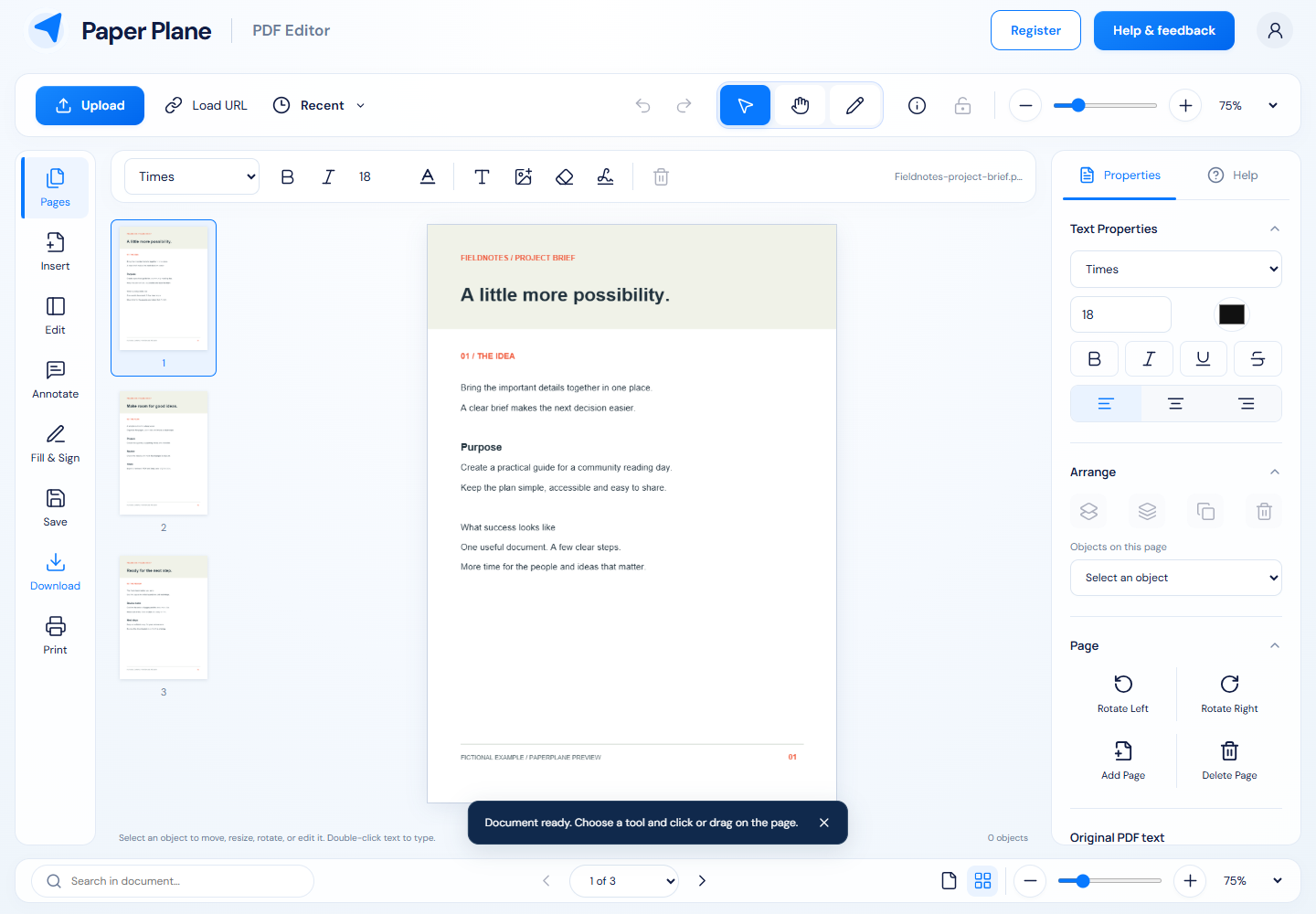Open the Annotate sidebar panel

(x=56, y=380)
